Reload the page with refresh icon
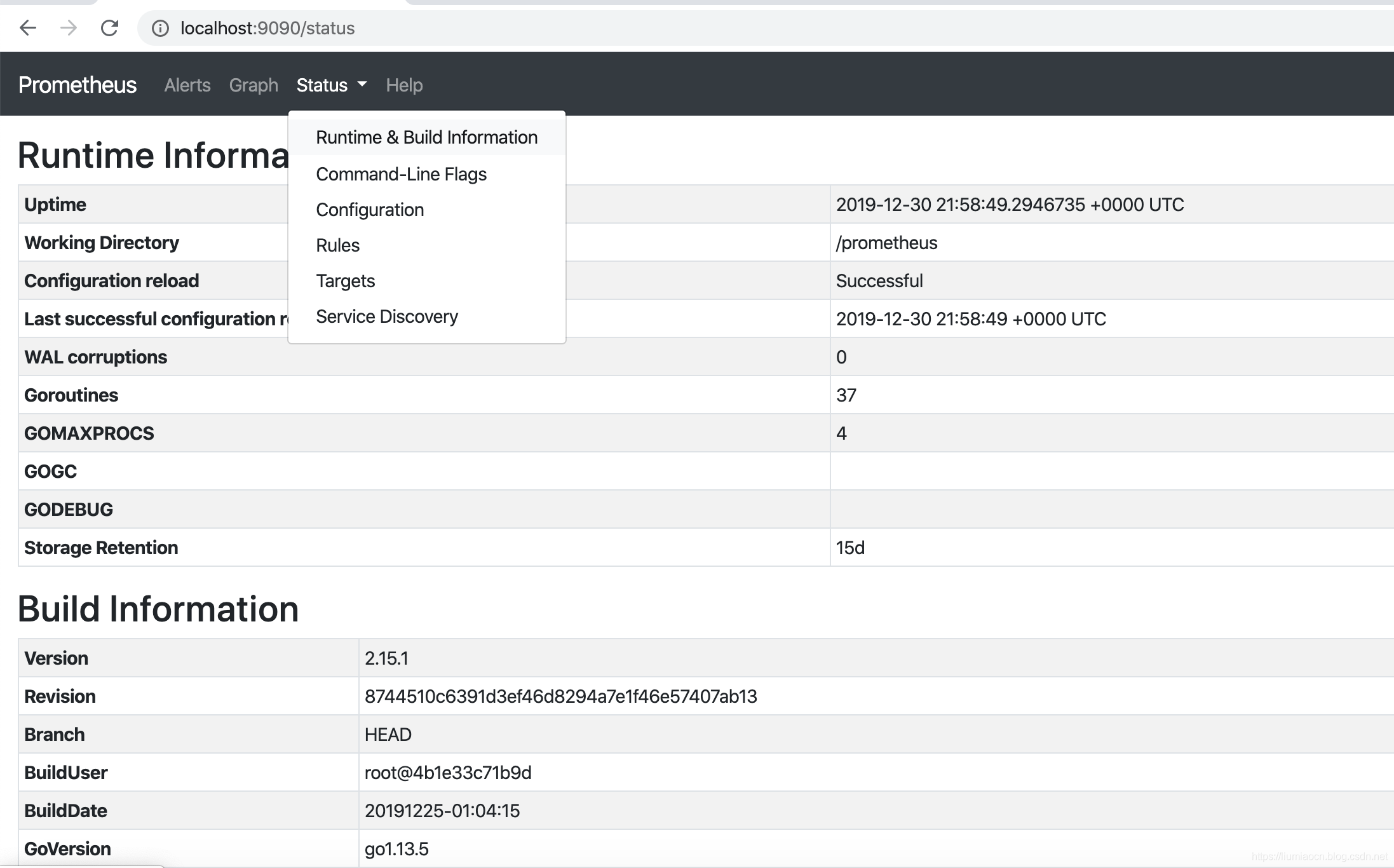 point(109,28)
